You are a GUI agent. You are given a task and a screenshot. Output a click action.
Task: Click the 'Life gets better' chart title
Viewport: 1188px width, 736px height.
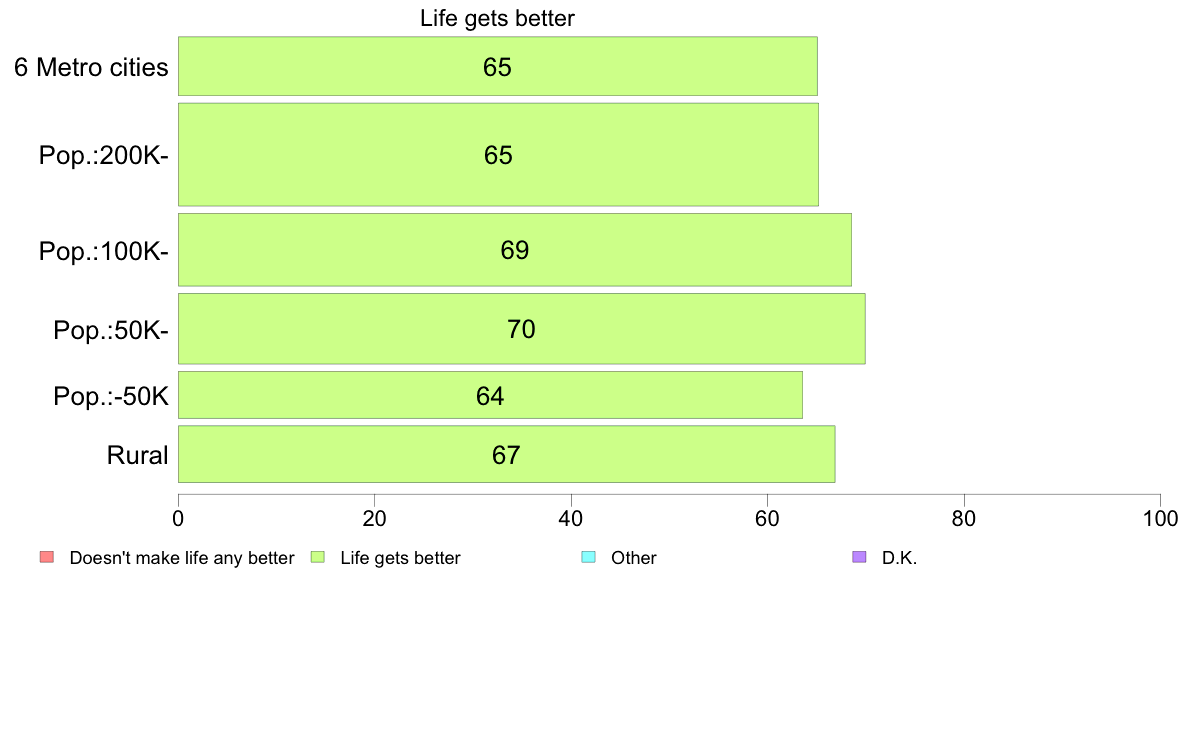pyautogui.click(x=498, y=18)
